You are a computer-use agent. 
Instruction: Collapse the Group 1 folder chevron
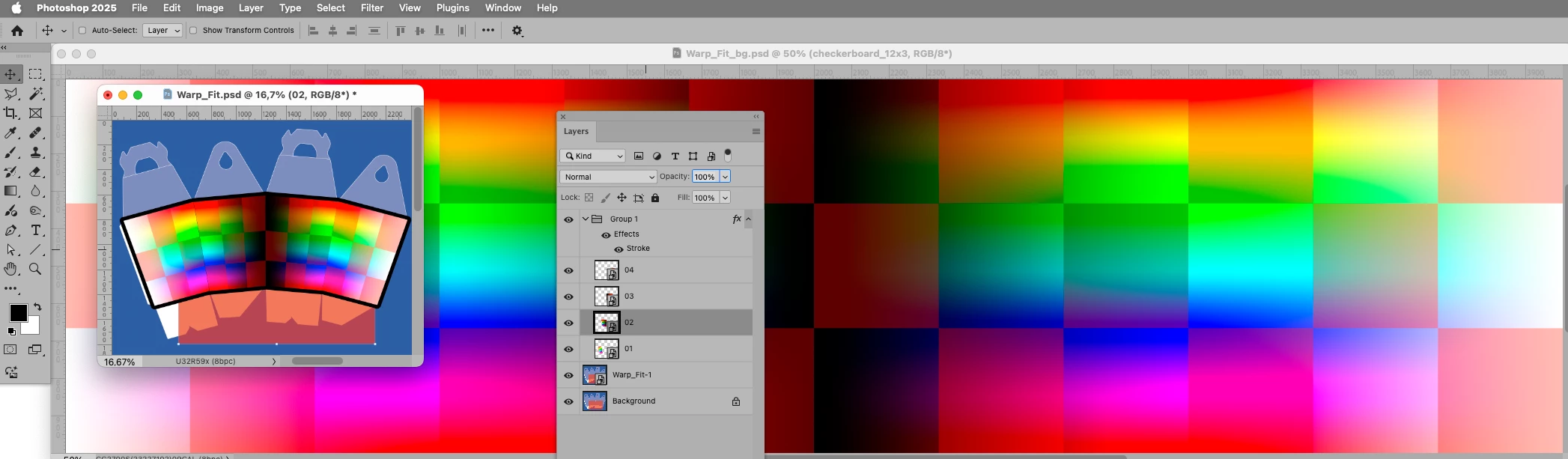point(586,219)
